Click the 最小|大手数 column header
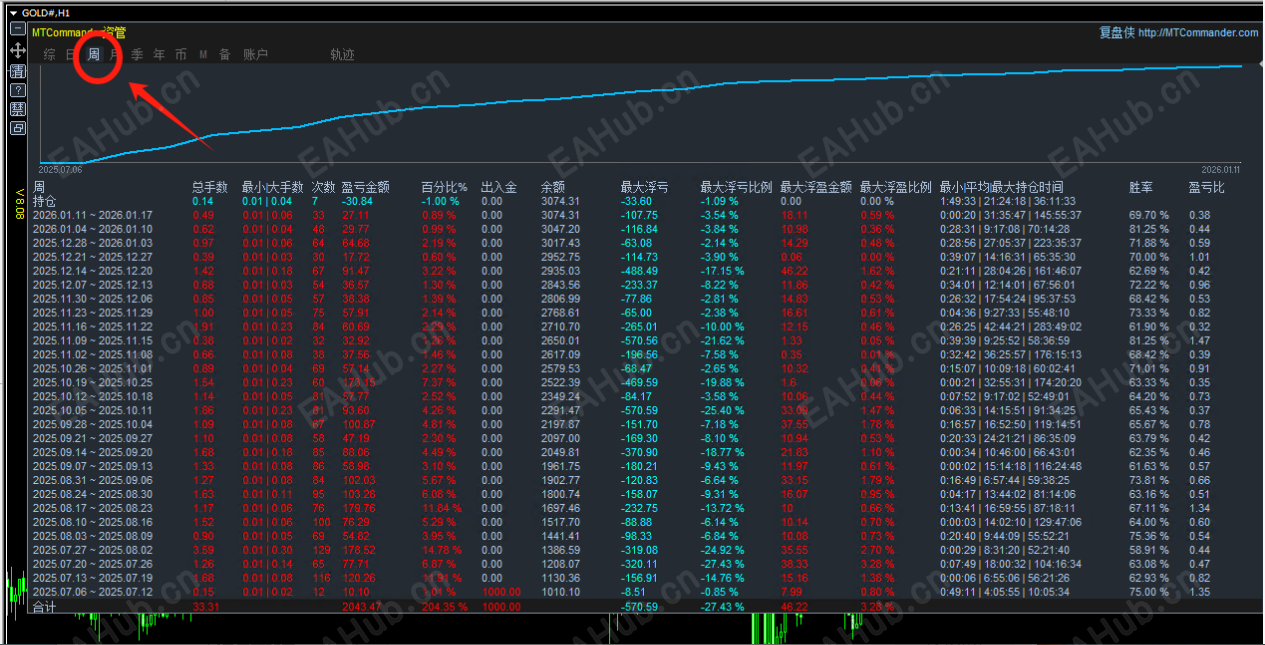 click(272, 187)
